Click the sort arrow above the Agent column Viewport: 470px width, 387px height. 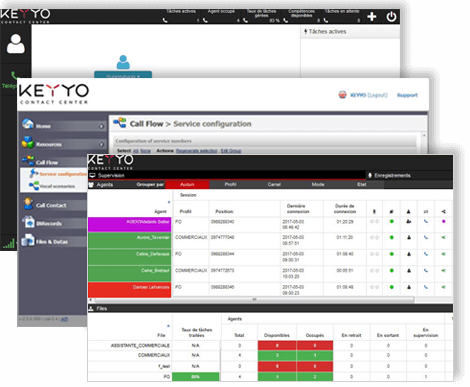(169, 202)
